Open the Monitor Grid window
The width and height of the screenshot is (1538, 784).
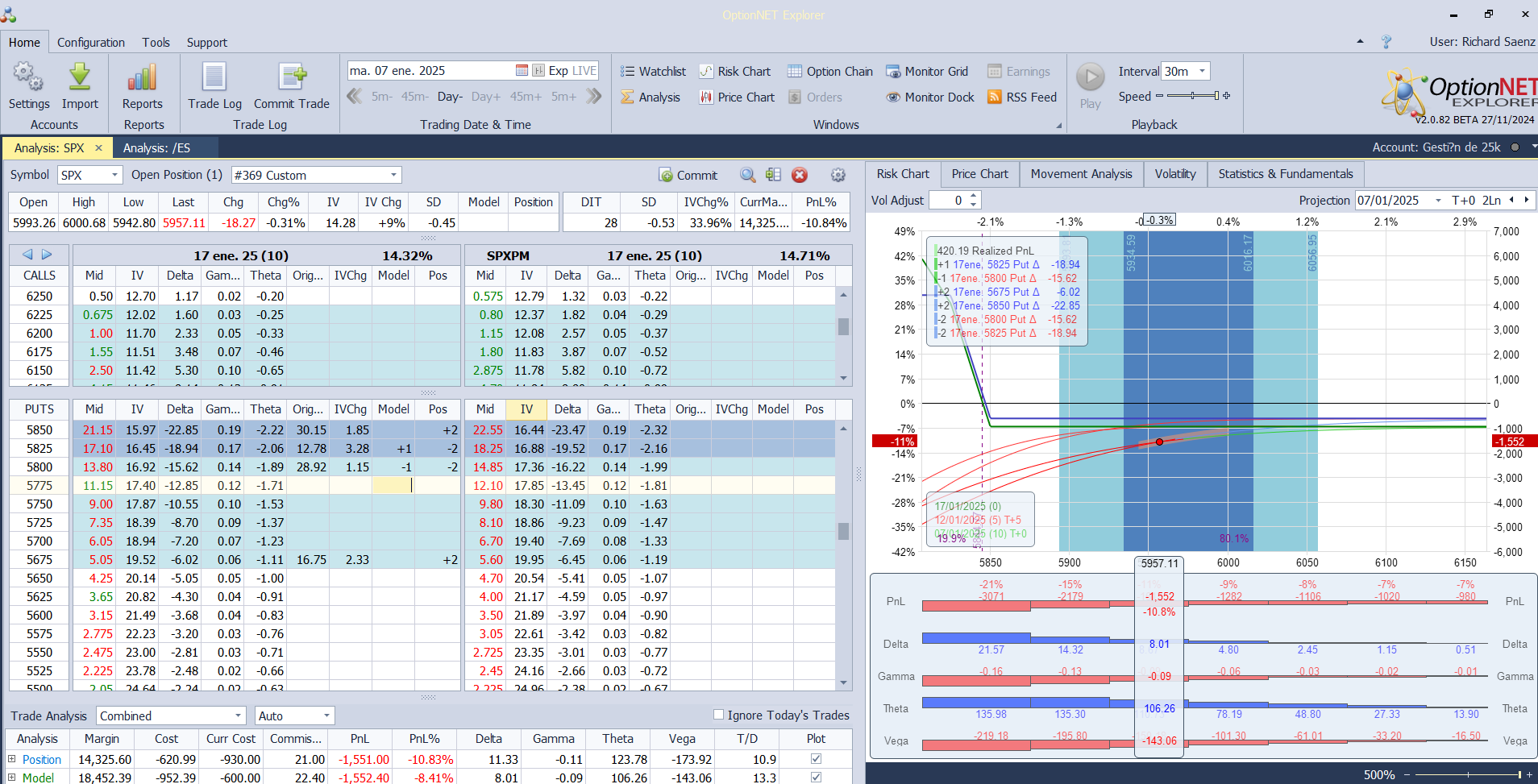click(x=927, y=72)
